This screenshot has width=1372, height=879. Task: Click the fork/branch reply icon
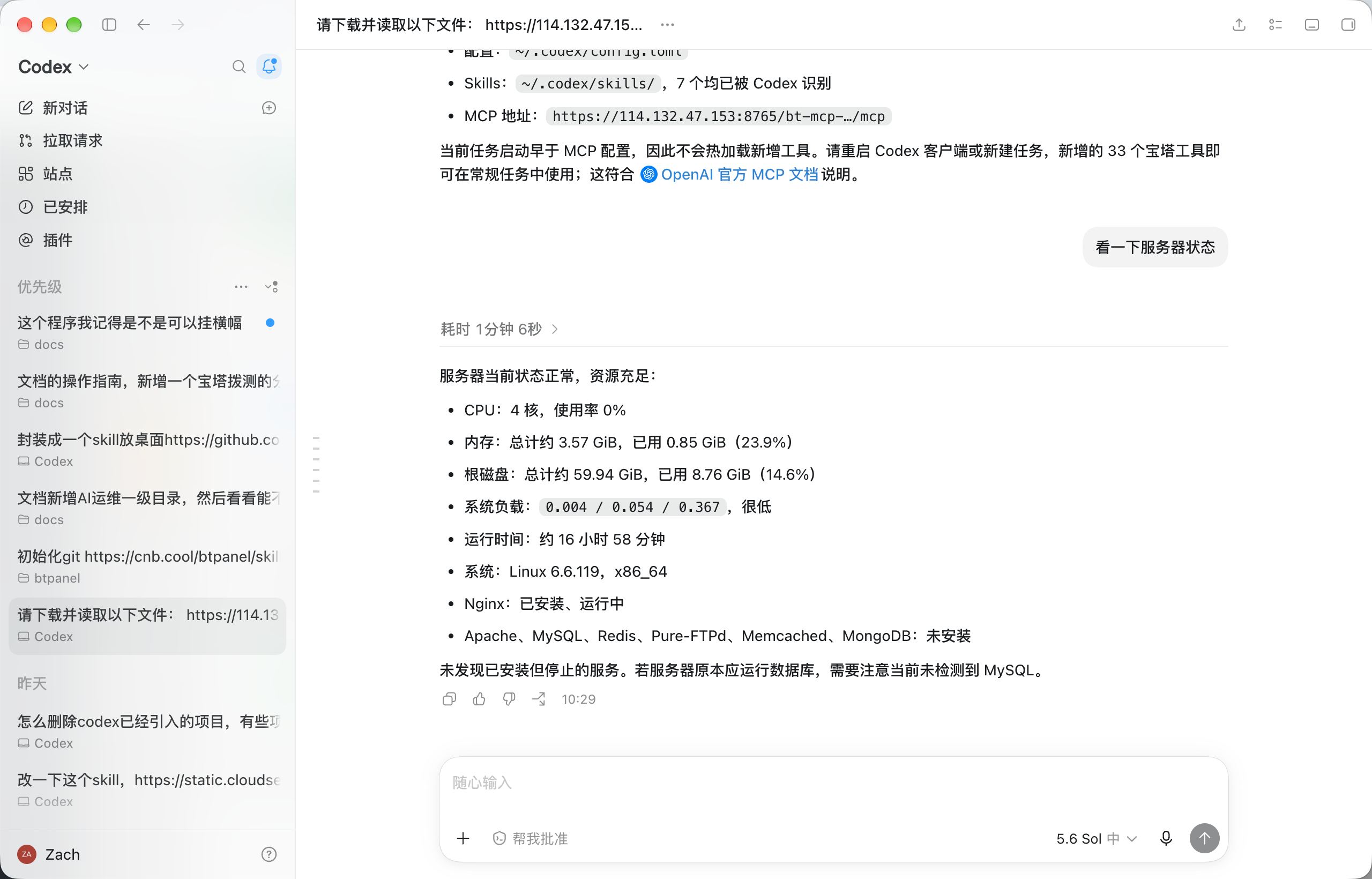(x=539, y=699)
